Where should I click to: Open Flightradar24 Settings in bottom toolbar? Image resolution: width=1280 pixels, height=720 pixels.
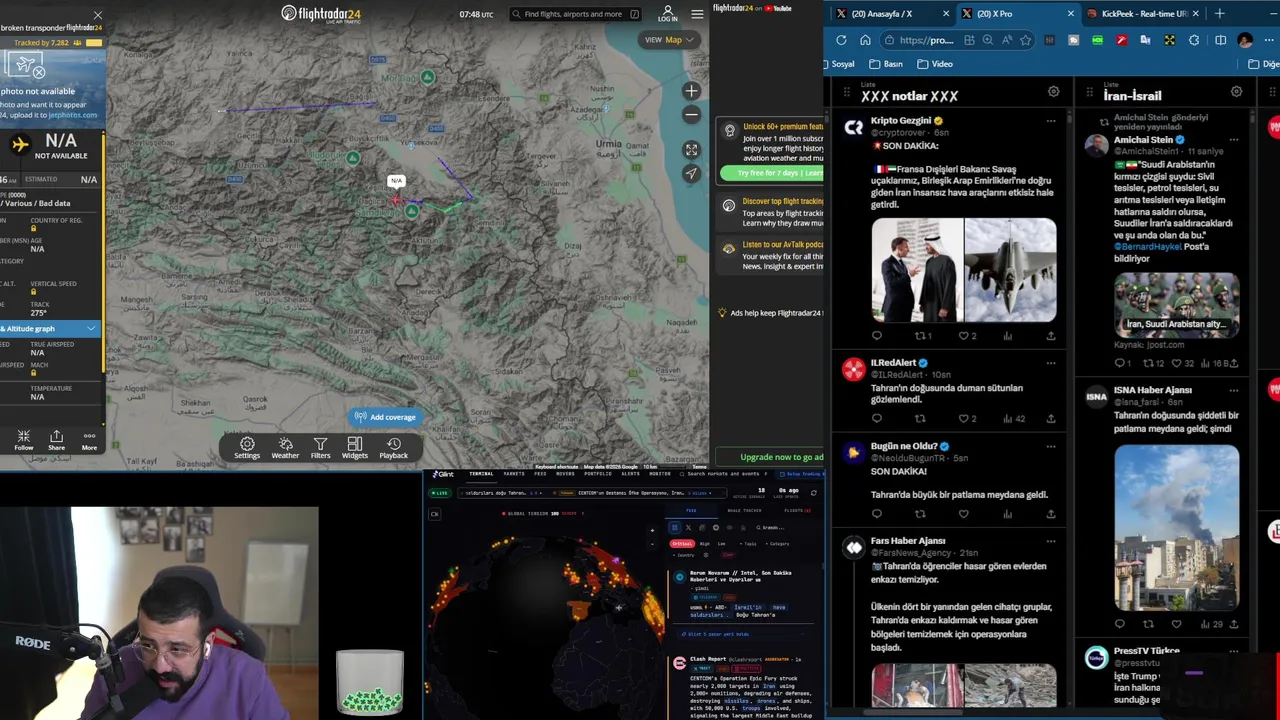(247, 448)
